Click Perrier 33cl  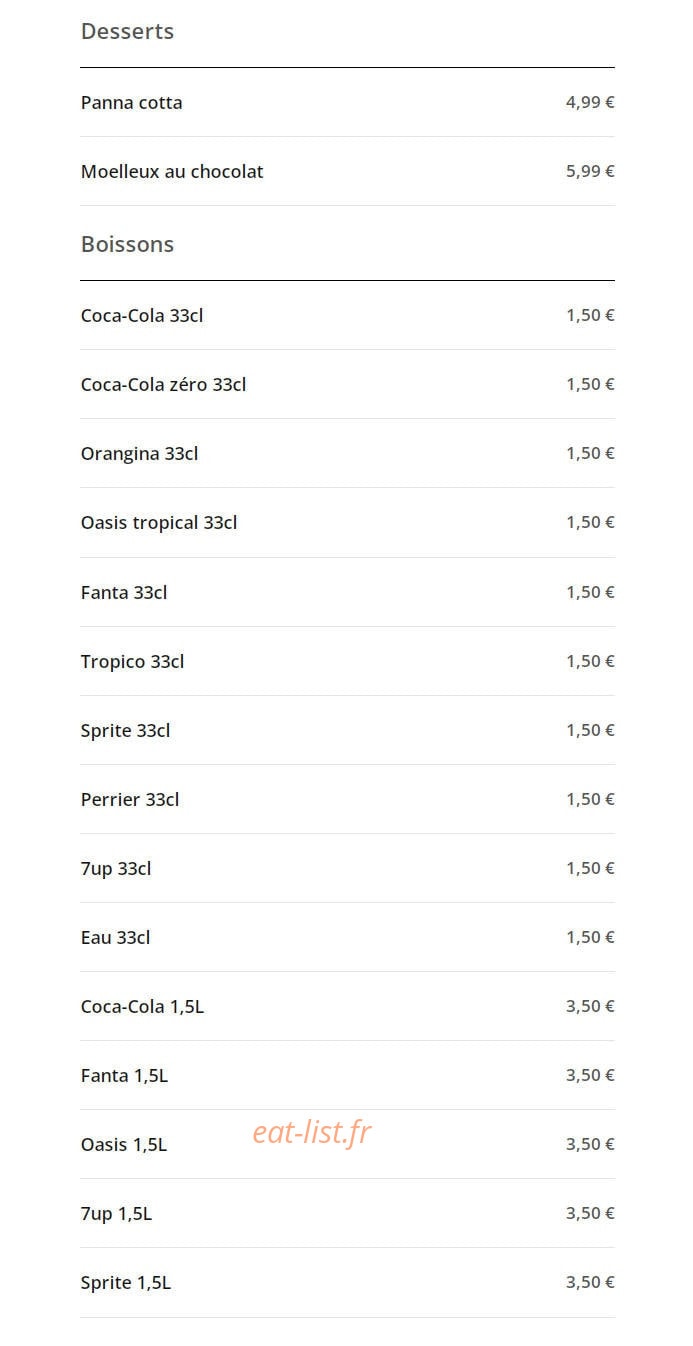[x=347, y=799]
